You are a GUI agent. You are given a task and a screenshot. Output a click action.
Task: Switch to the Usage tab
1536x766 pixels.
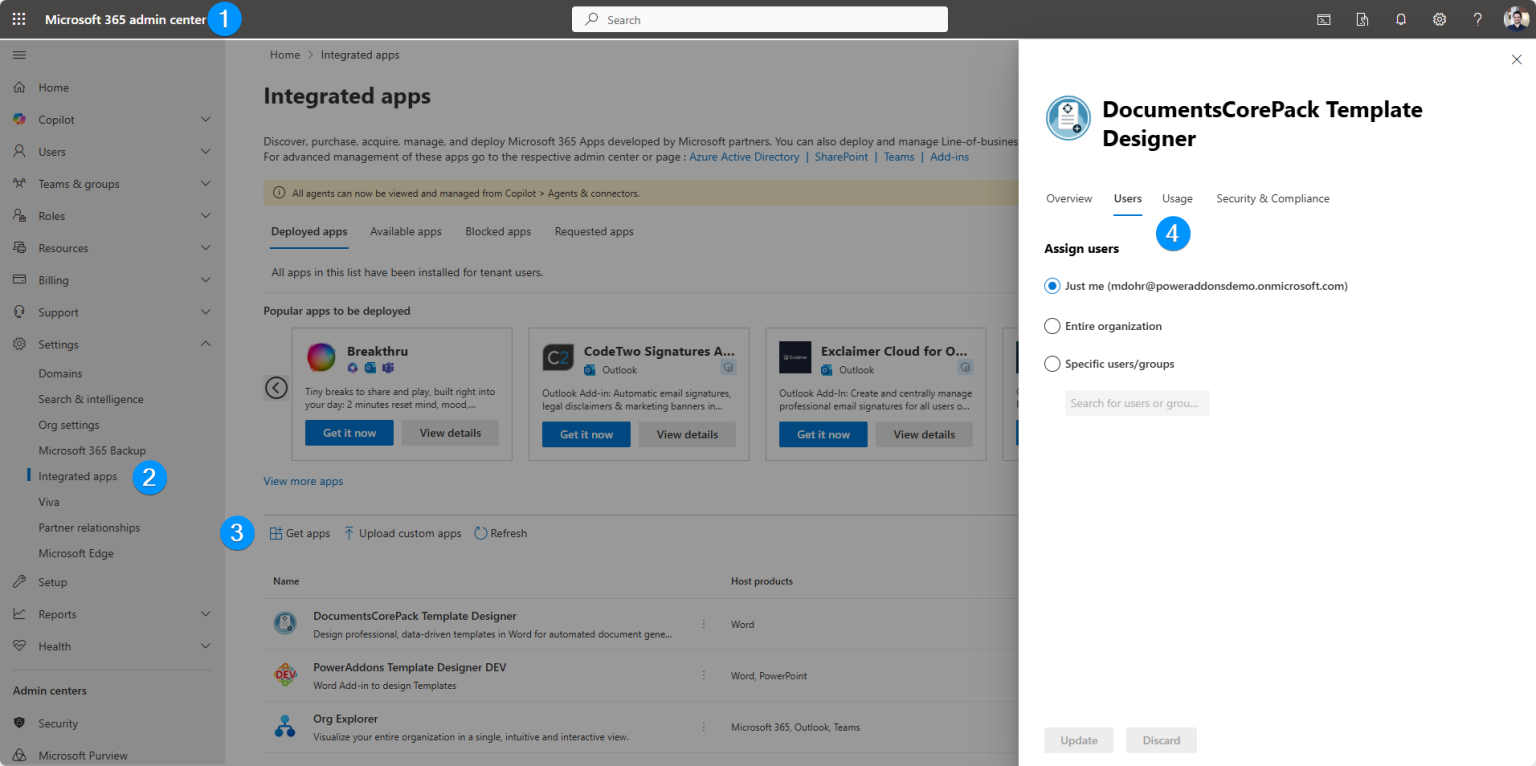[x=1177, y=198]
